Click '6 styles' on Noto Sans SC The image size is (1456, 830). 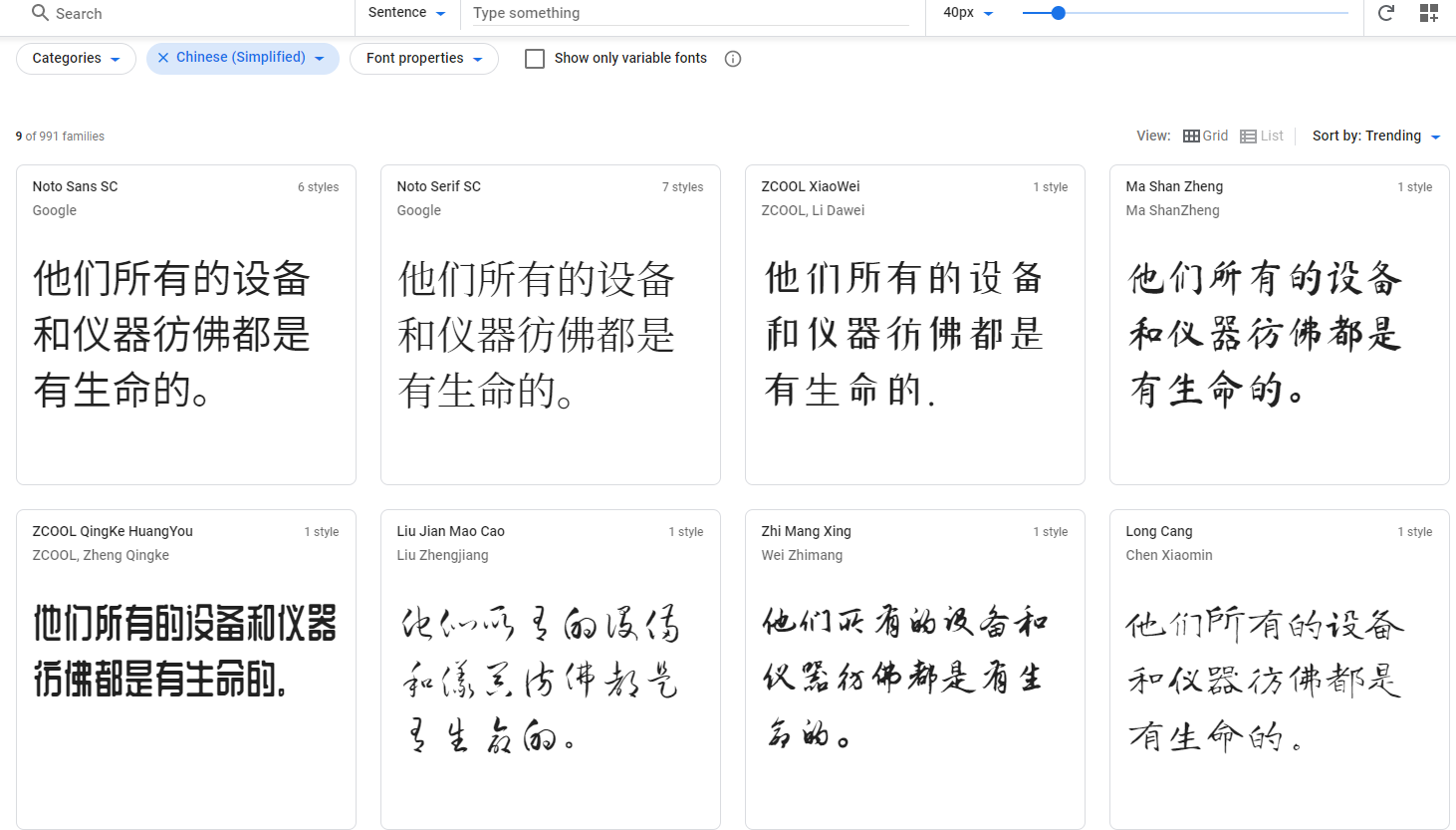(x=318, y=187)
